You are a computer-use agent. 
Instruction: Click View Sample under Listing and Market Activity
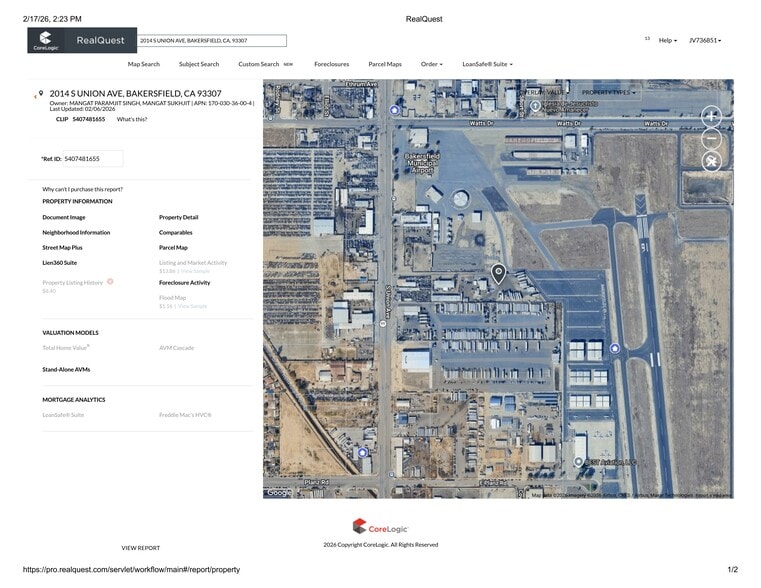(x=195, y=271)
